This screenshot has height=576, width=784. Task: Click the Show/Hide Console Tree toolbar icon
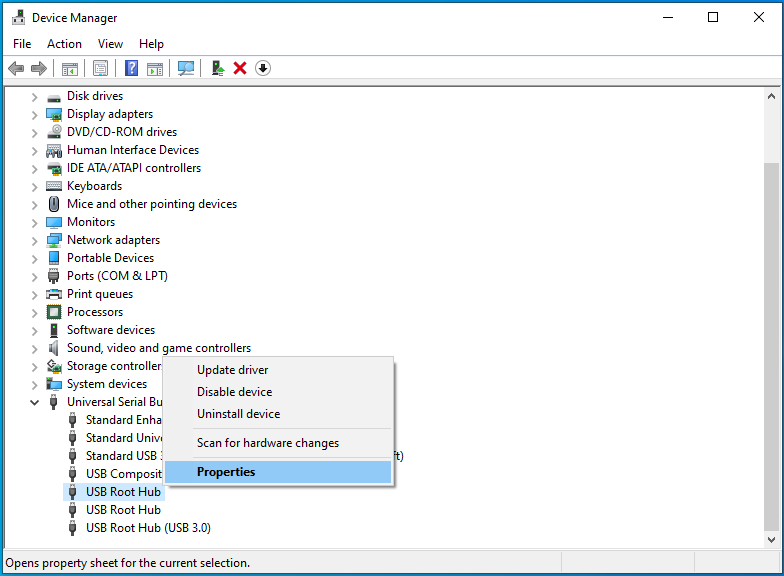(70, 68)
